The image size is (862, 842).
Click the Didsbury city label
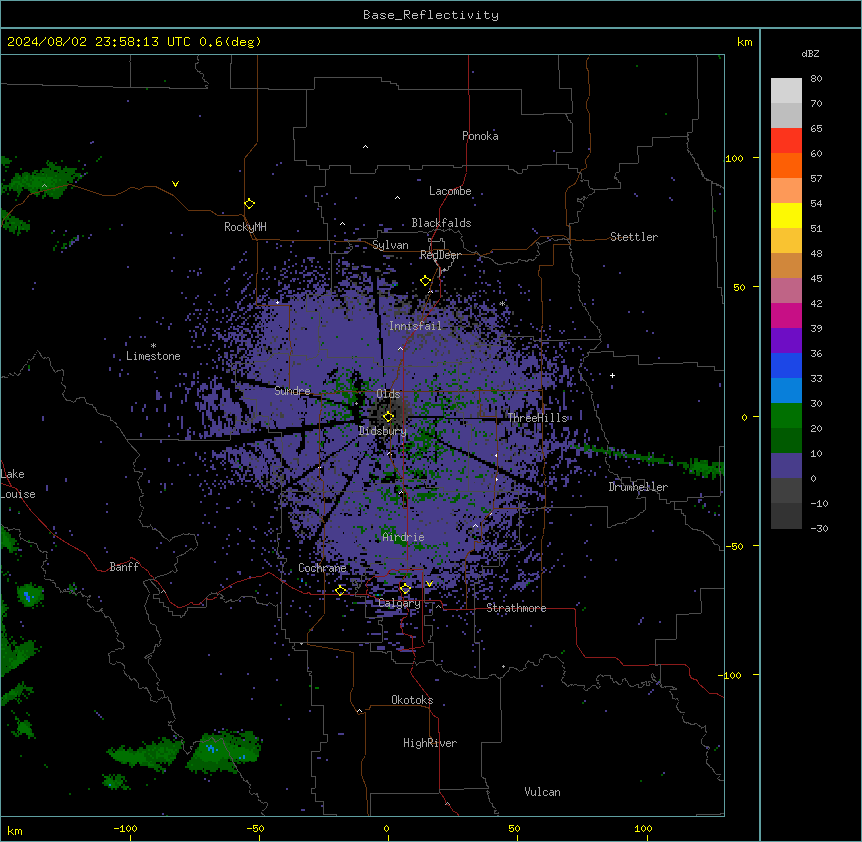[x=383, y=431]
